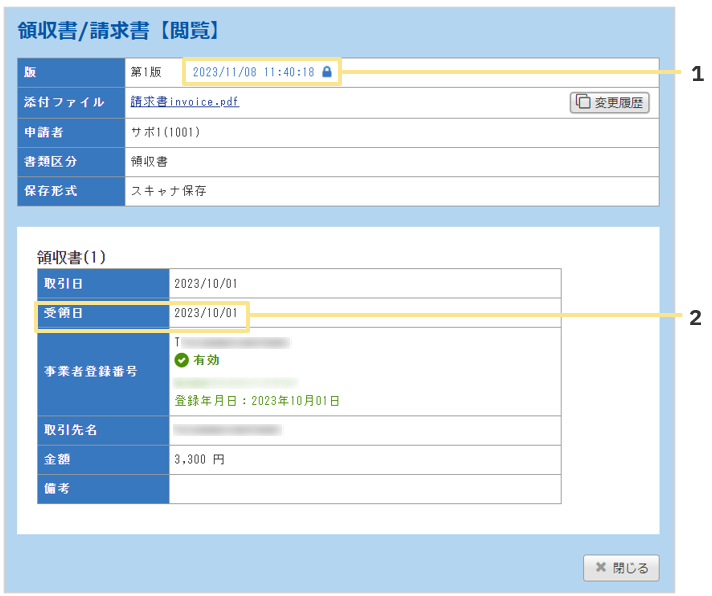Click the lock icon beside the timestamp
This screenshot has width=712, height=596.
327,72
